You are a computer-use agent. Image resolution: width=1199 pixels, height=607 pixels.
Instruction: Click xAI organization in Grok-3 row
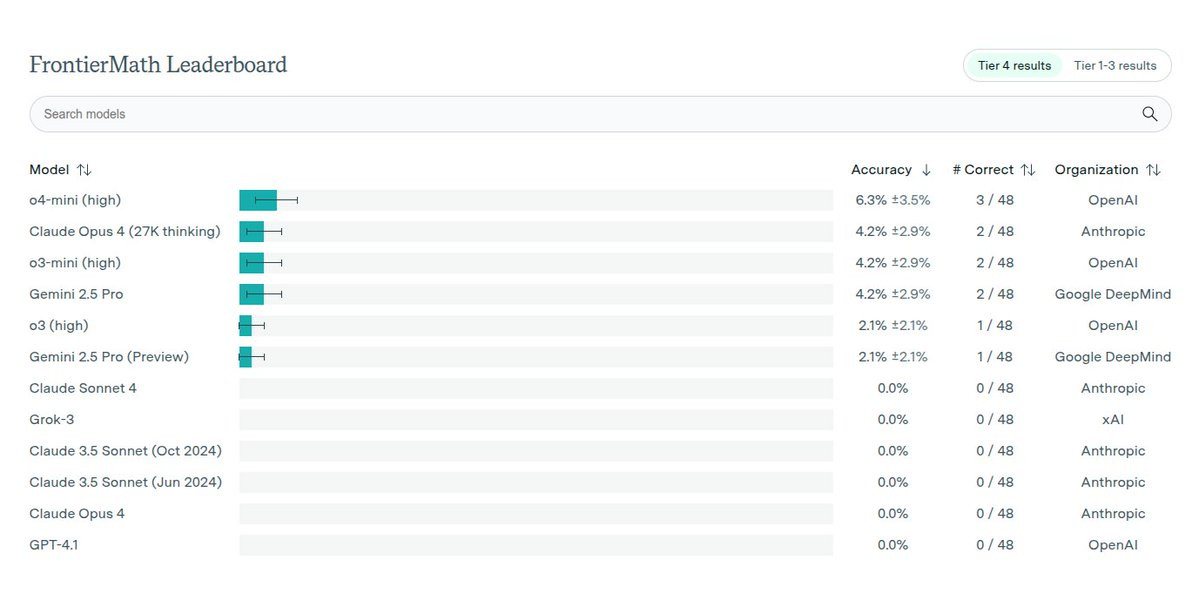tap(1113, 420)
